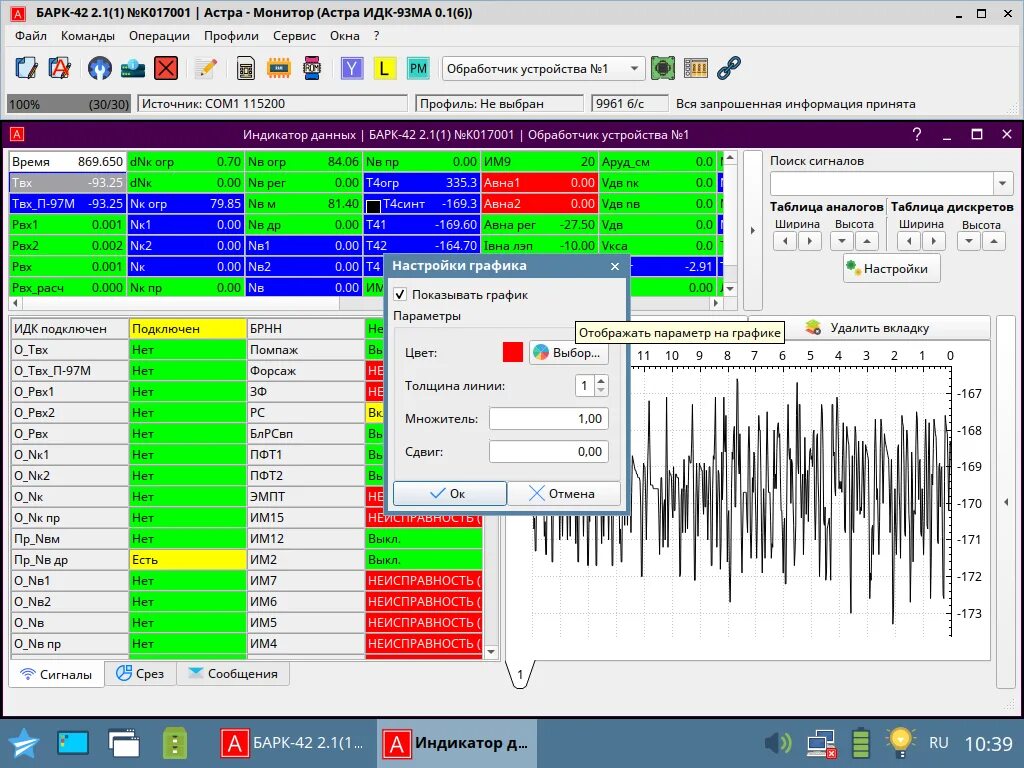Open the Операции menu
The width and height of the screenshot is (1024, 768).
coord(159,36)
